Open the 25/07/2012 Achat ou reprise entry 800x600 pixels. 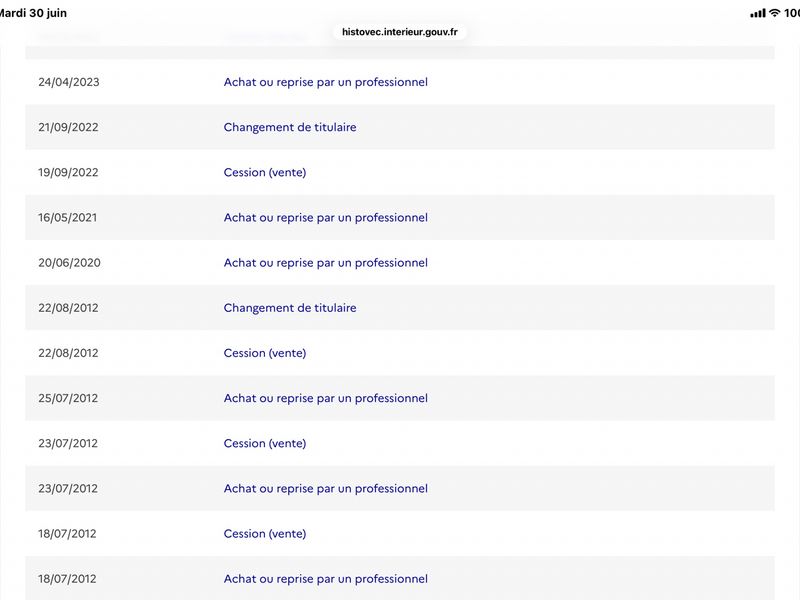pos(400,398)
